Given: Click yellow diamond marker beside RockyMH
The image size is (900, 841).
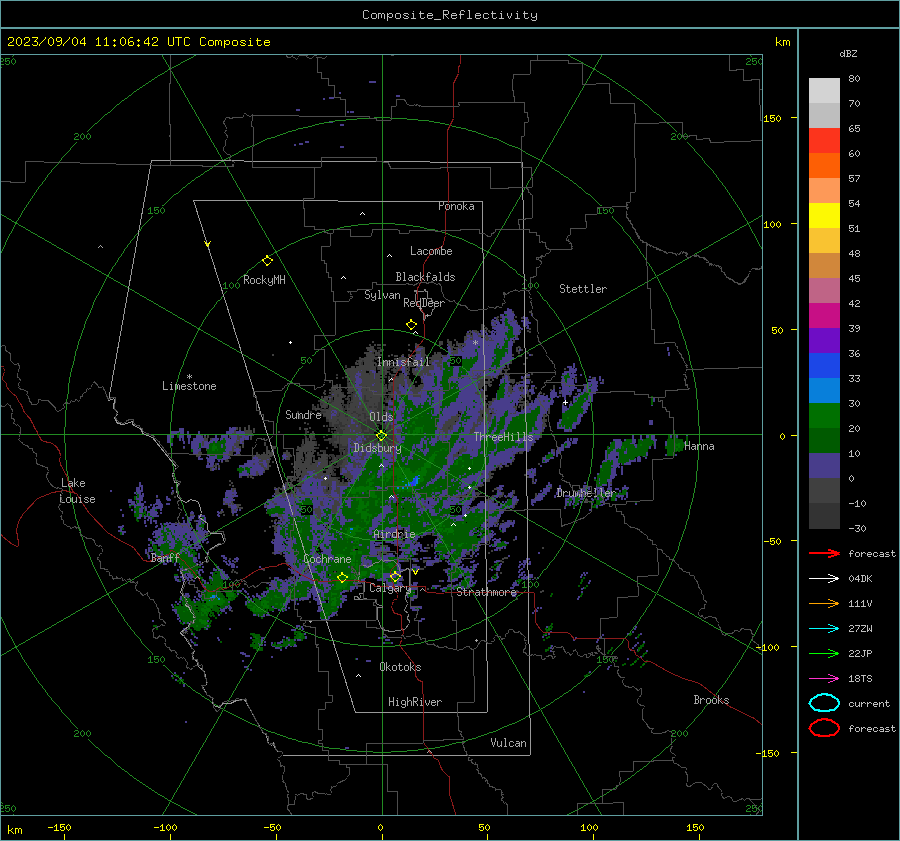Looking at the screenshot, I should 267,261.
